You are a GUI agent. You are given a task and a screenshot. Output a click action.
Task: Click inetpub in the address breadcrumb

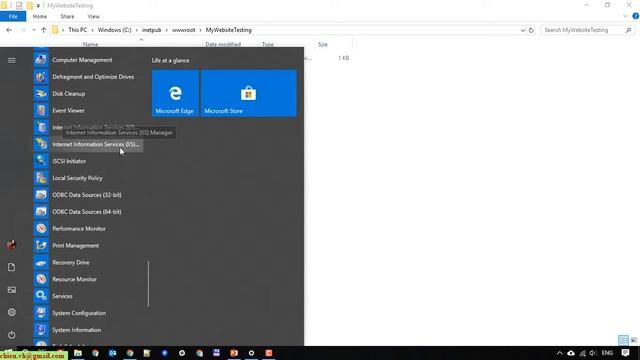151,30
